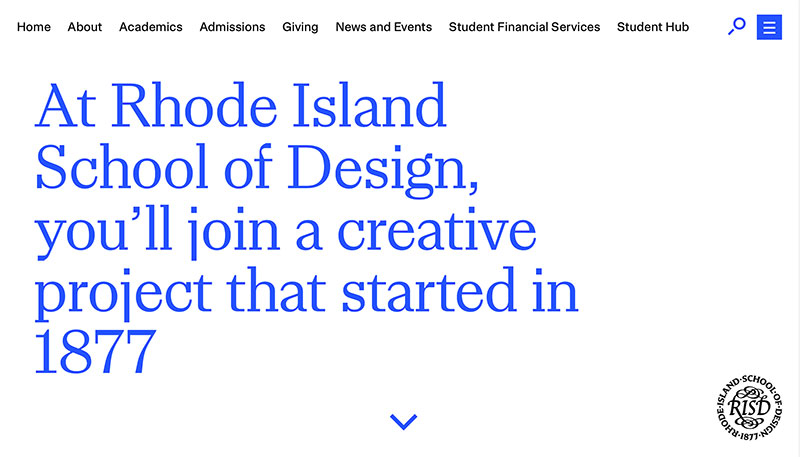Open News and Events

[384, 27]
